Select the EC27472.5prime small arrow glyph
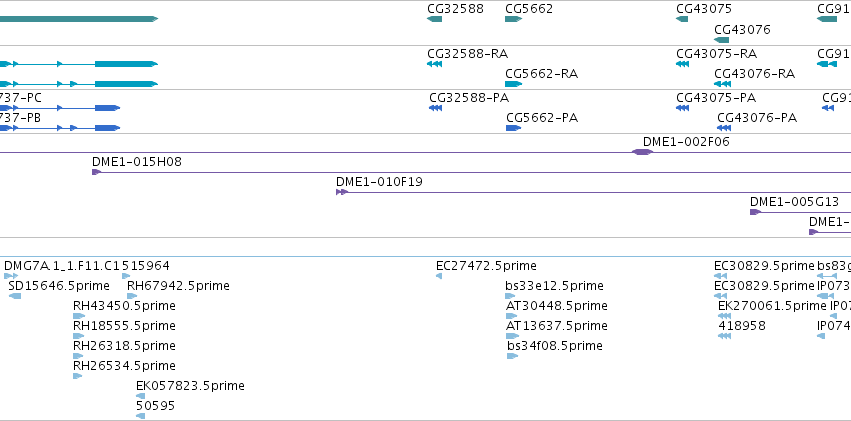Viewport: 851px width, 421px height. [439, 276]
